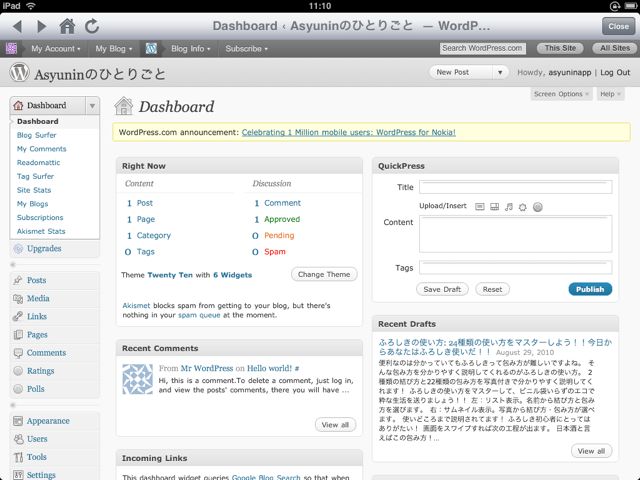Click the Appearance icon in the sidebar
The width and height of the screenshot is (640, 480).
point(18,421)
